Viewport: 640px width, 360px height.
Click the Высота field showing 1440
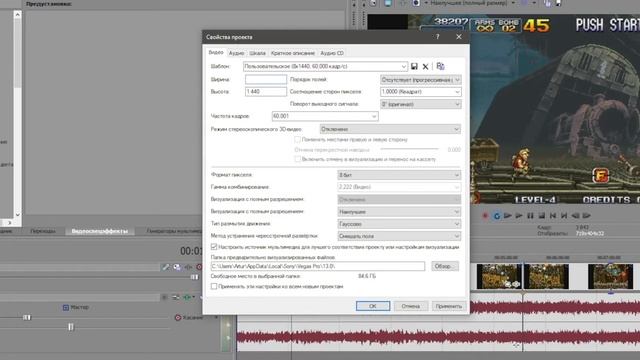pyautogui.click(x=266, y=92)
